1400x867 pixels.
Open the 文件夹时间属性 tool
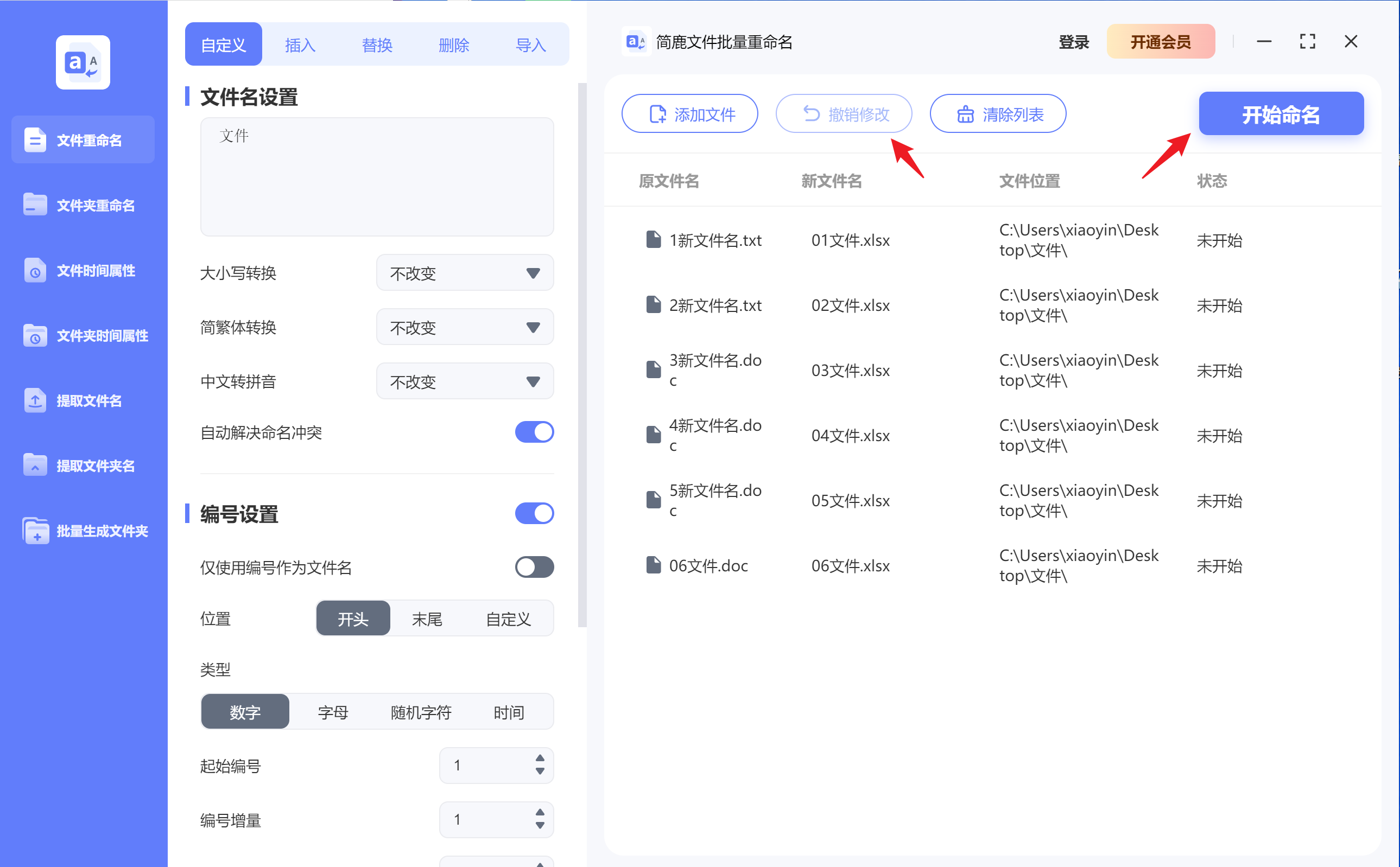click(x=83, y=335)
